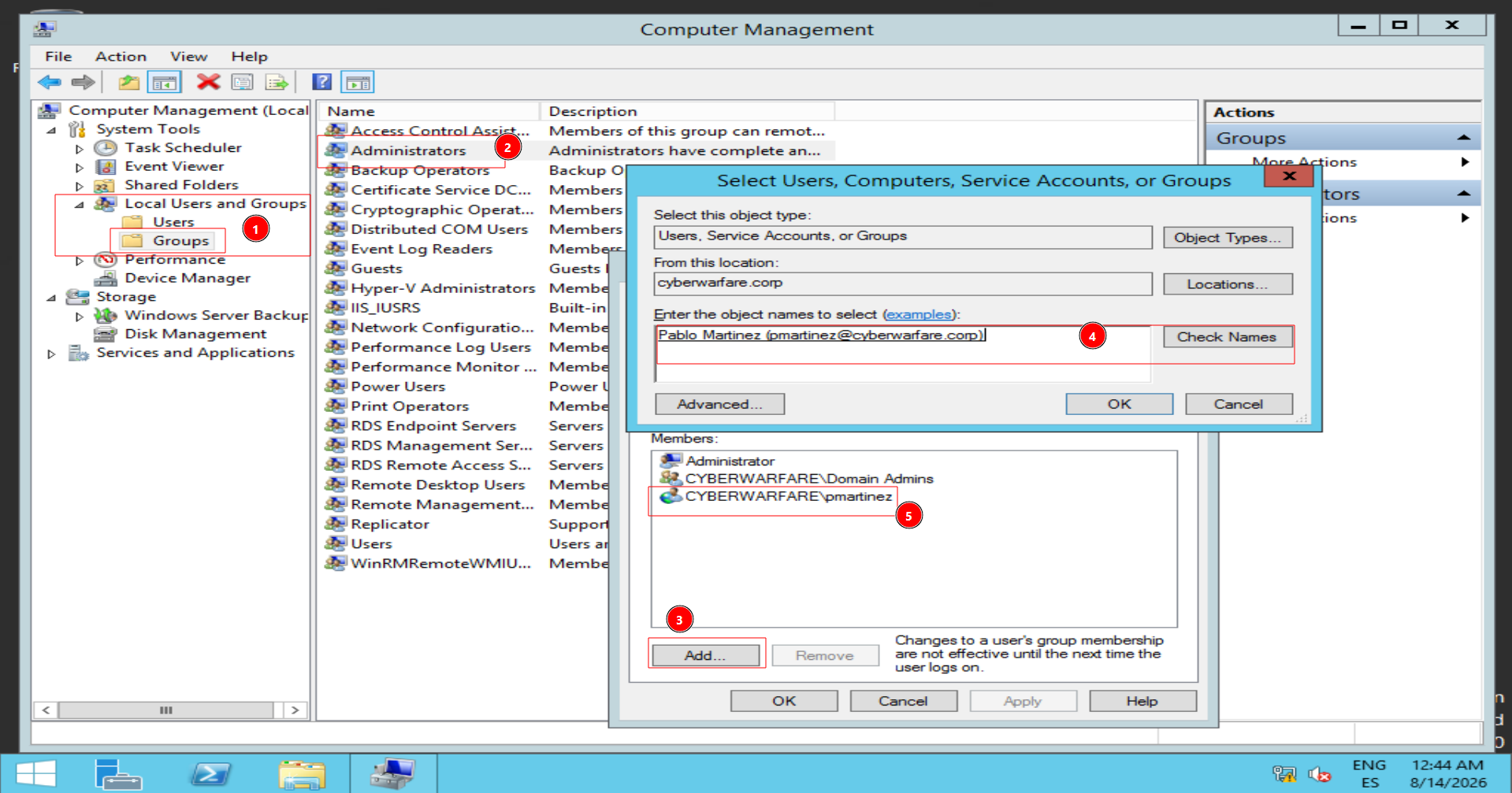Open PowerShell from the taskbar

pyautogui.click(x=210, y=774)
